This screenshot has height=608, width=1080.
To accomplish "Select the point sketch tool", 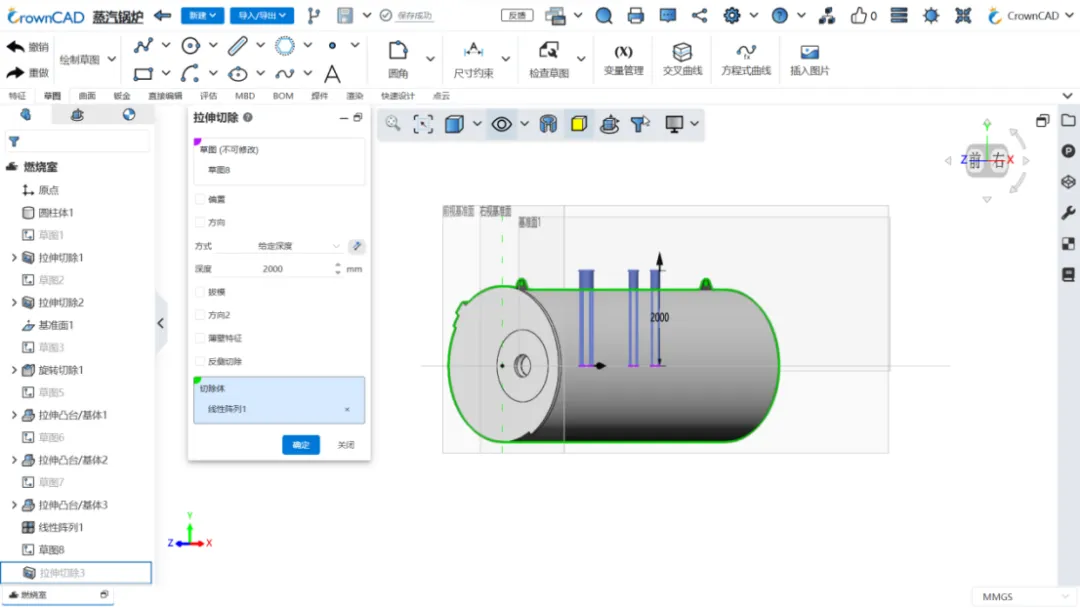I will (x=332, y=45).
